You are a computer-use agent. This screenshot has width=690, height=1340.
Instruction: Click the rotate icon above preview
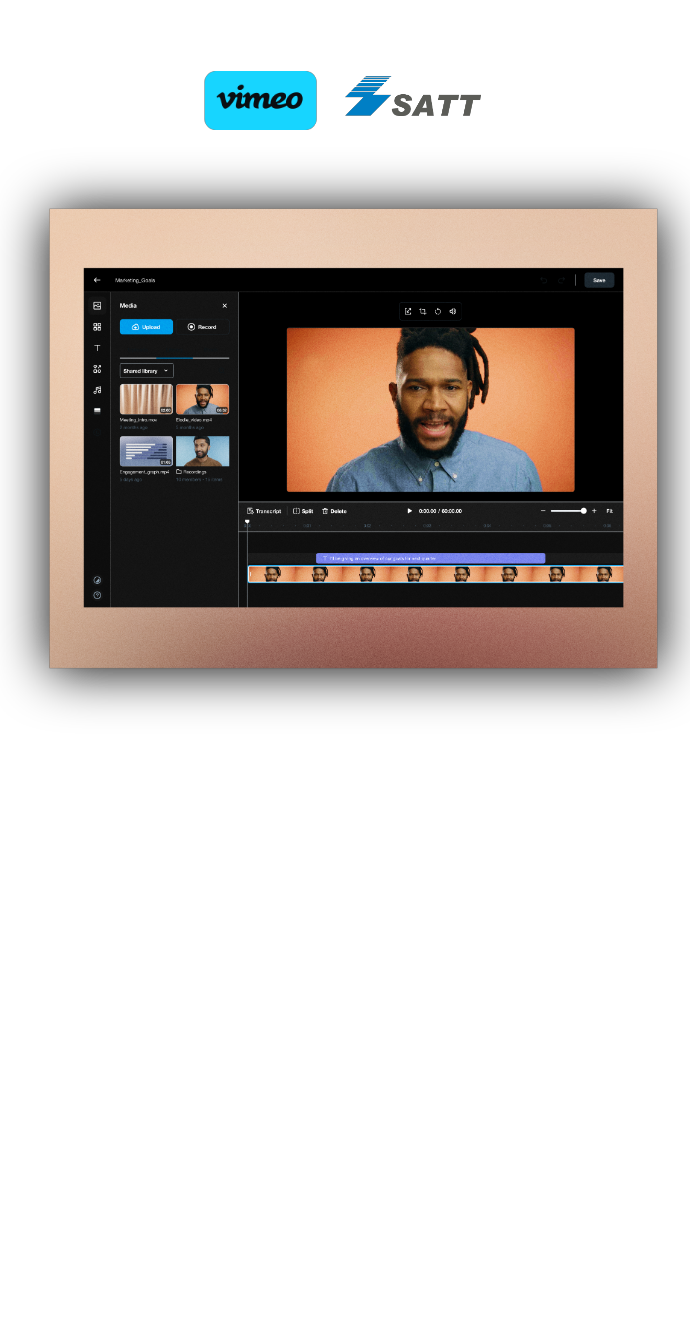tap(438, 311)
